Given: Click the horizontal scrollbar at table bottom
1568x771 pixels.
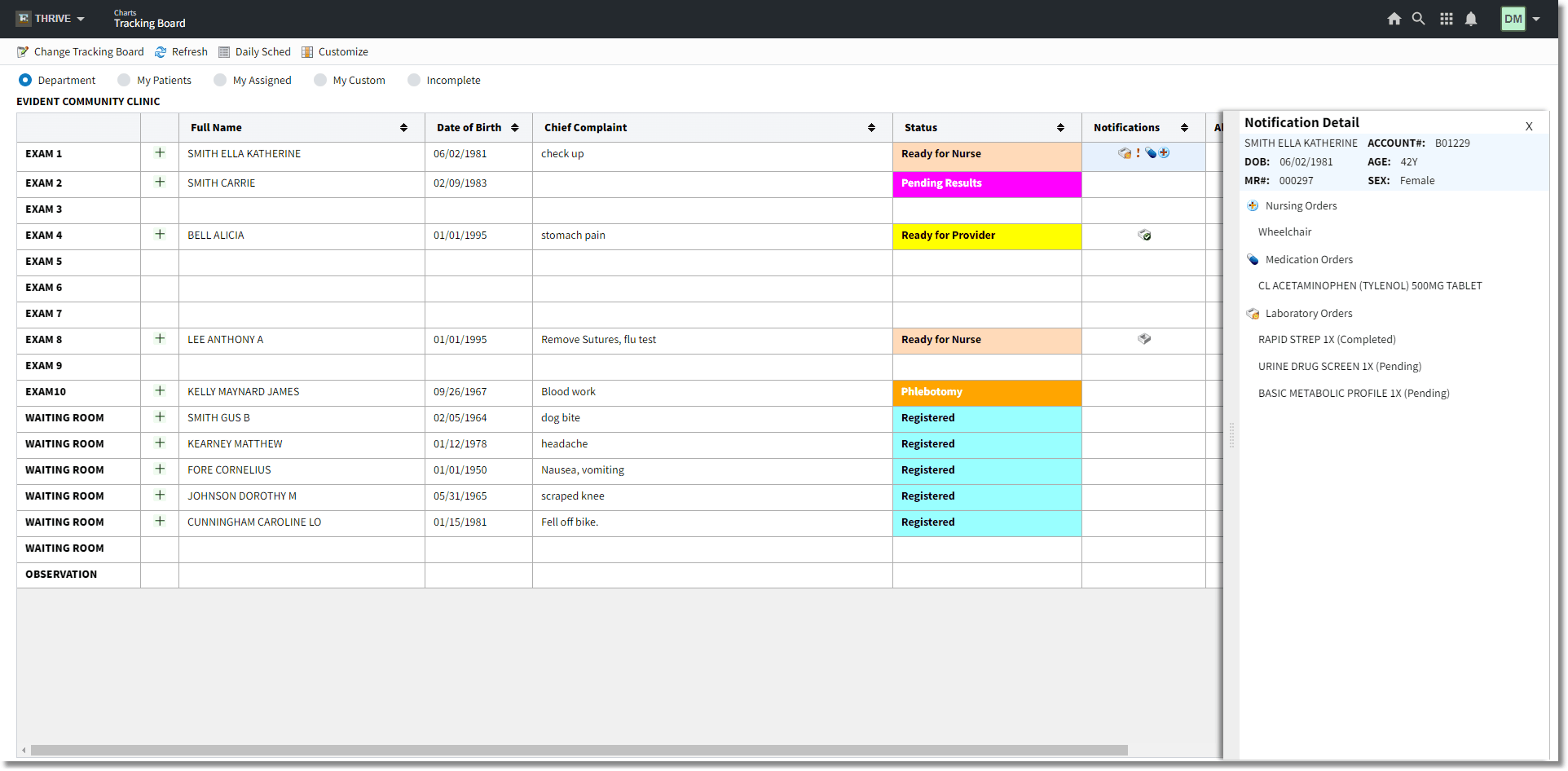Looking at the screenshot, I should click(x=579, y=750).
